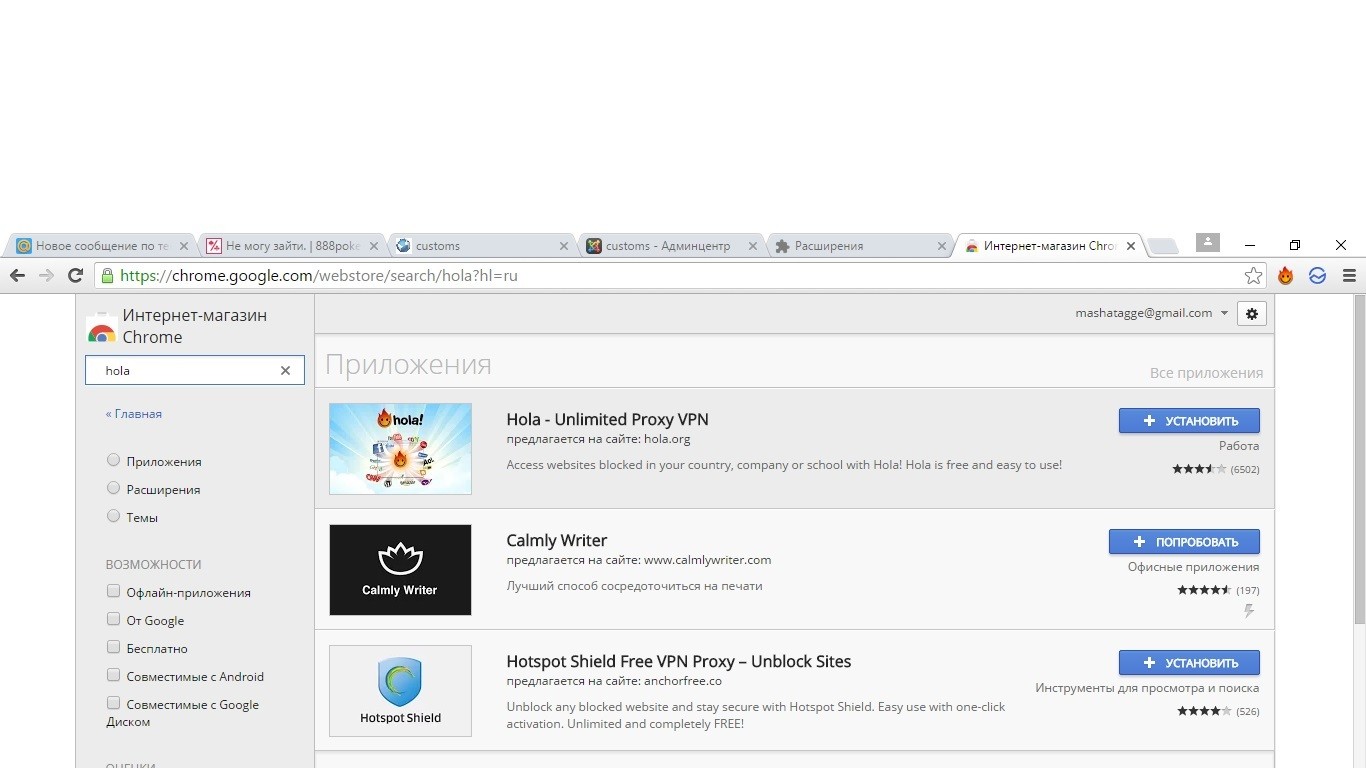
Task: Enable 'Совместимые с Google Диском' checkbox
Action: point(113,703)
